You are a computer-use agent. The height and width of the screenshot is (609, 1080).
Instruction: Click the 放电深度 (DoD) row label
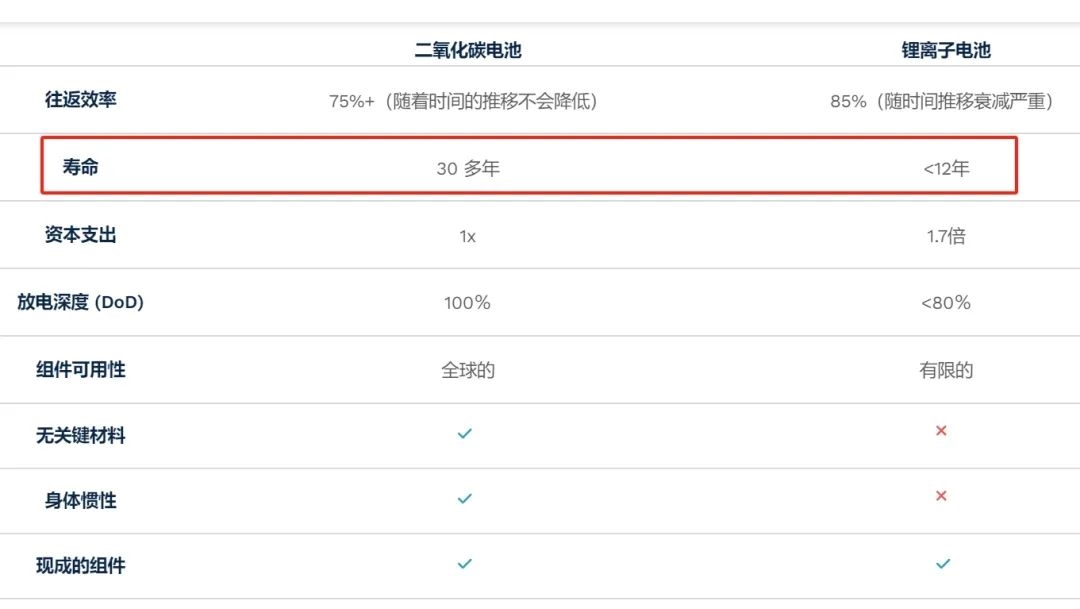click(81, 302)
